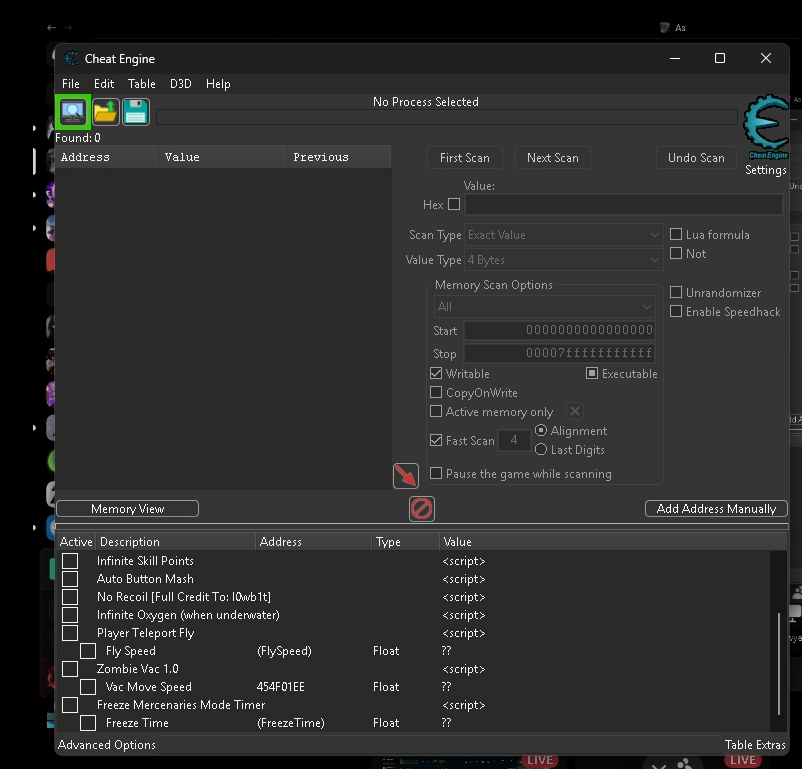Activate Auto Button Mash script checkbox

pos(70,579)
